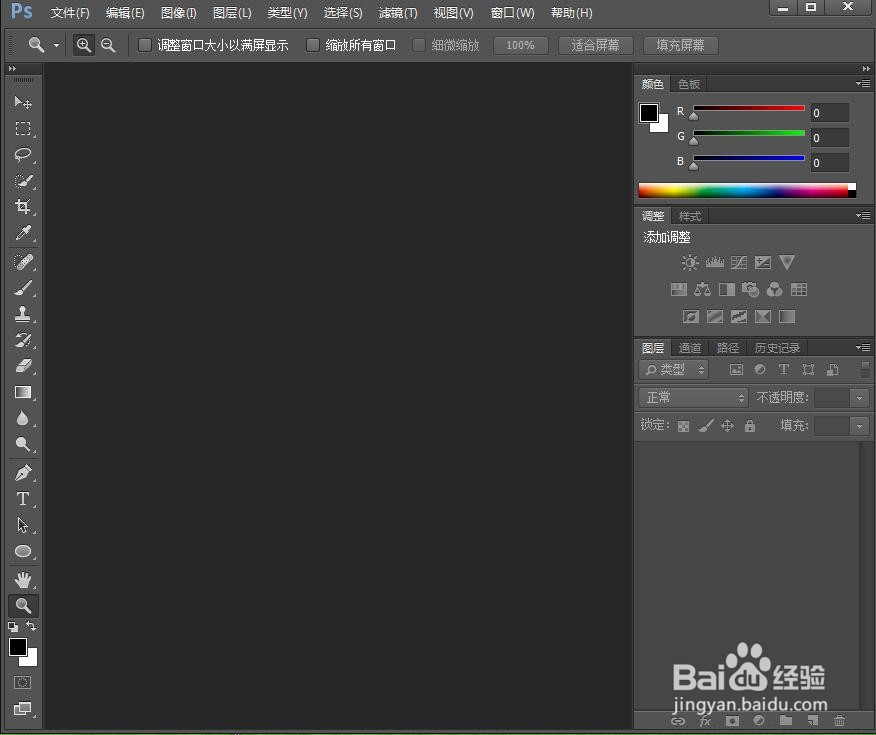Open the fill dropdown arrow
Image resolution: width=876 pixels, height=735 pixels.
tap(859, 426)
